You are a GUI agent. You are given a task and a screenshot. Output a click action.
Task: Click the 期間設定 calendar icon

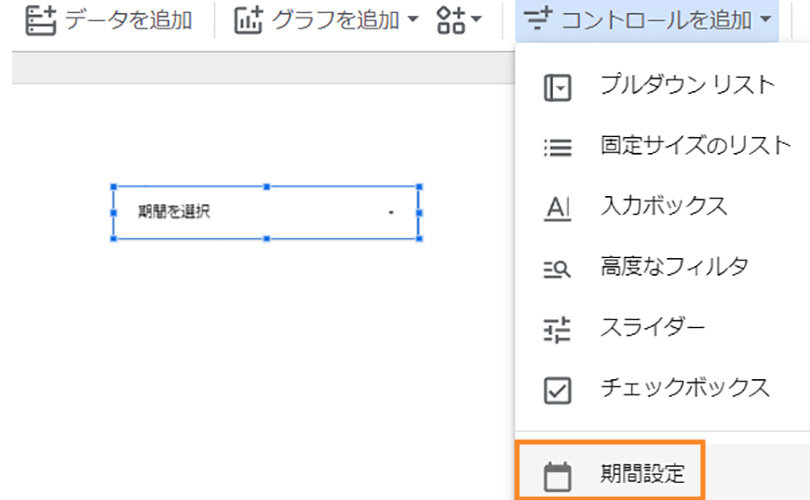coord(557,476)
